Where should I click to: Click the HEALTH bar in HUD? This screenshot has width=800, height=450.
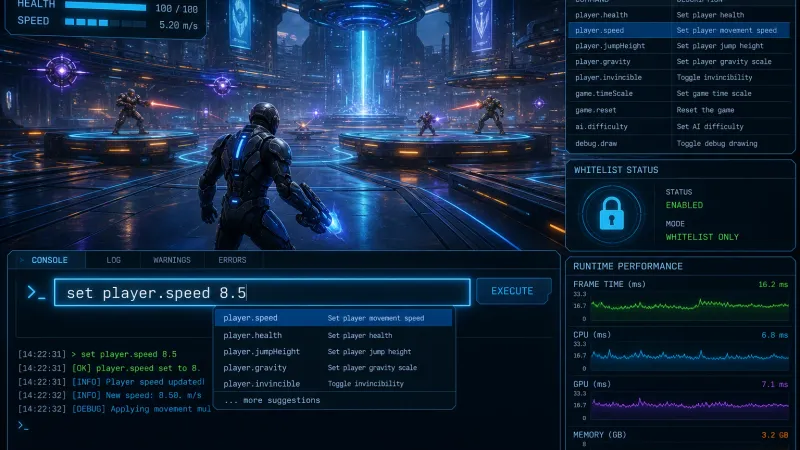click(105, 7)
